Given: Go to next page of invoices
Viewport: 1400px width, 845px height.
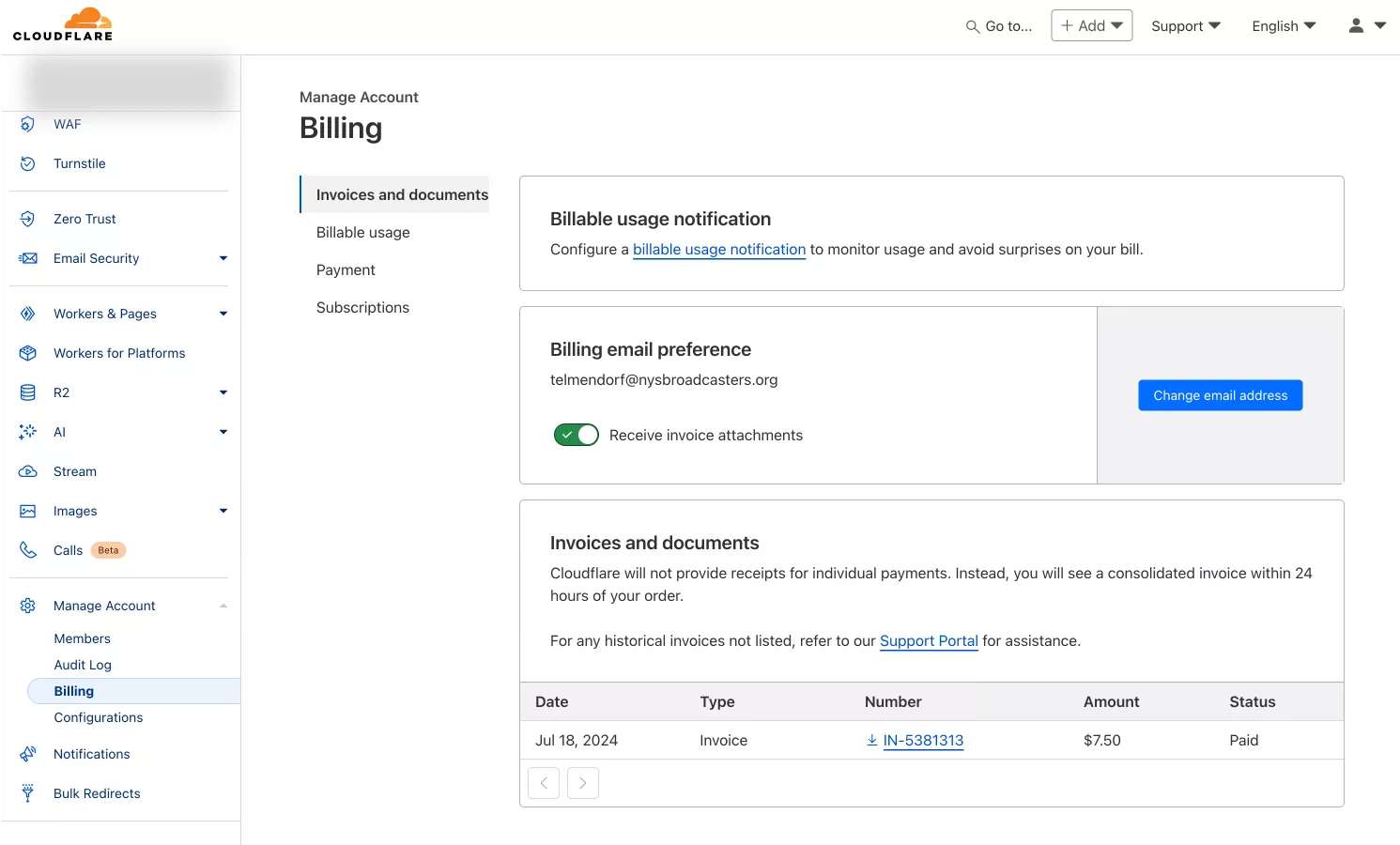Looking at the screenshot, I should (583, 783).
